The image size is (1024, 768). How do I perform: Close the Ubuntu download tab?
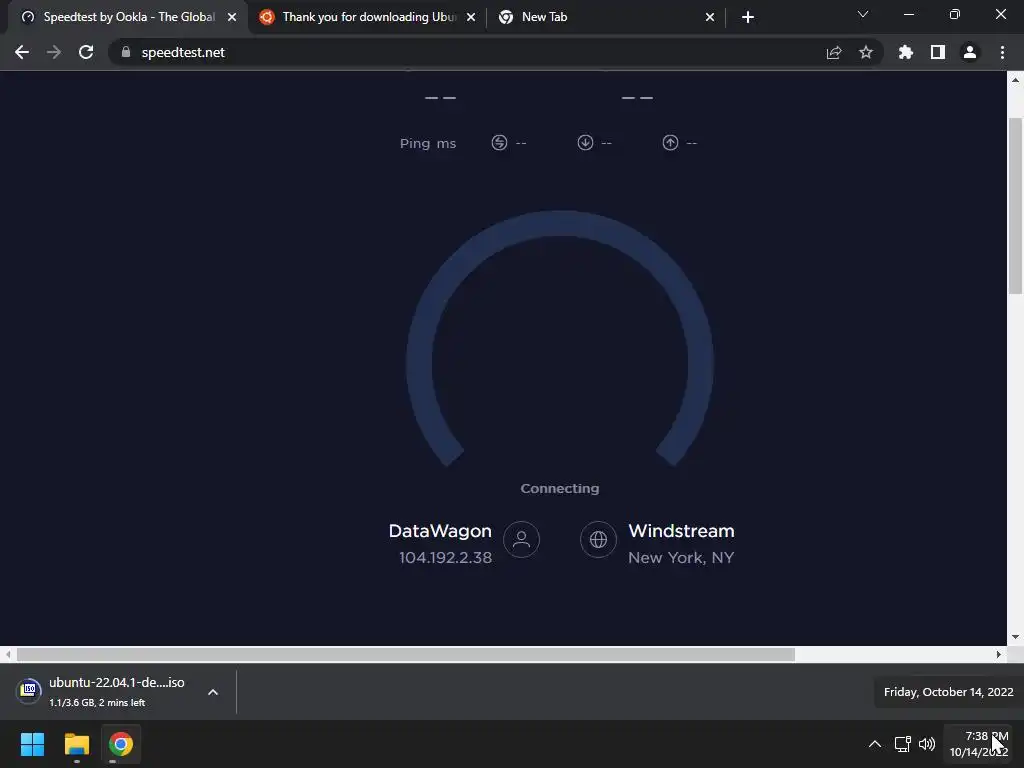pyautogui.click(x=471, y=17)
